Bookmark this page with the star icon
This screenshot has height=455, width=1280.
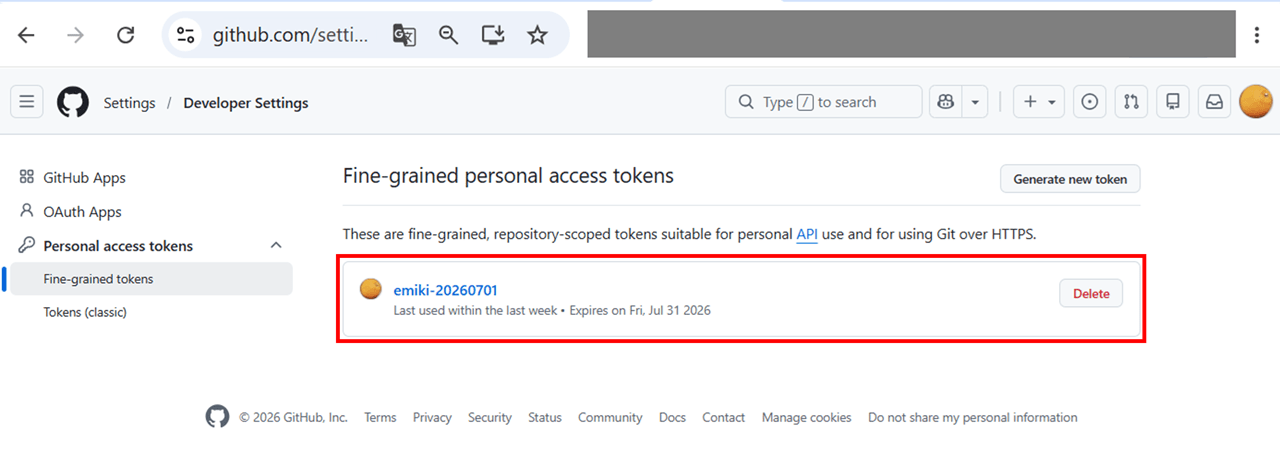click(538, 35)
